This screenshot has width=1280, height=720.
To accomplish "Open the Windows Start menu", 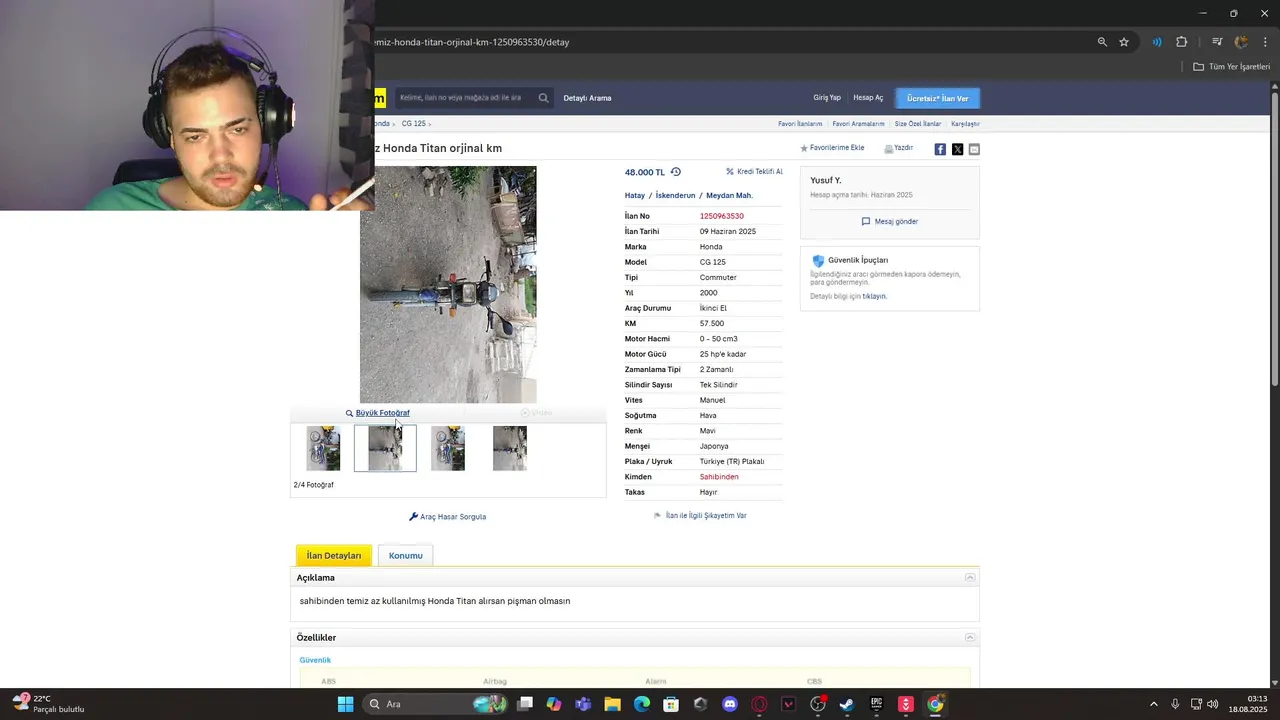I will point(345,704).
